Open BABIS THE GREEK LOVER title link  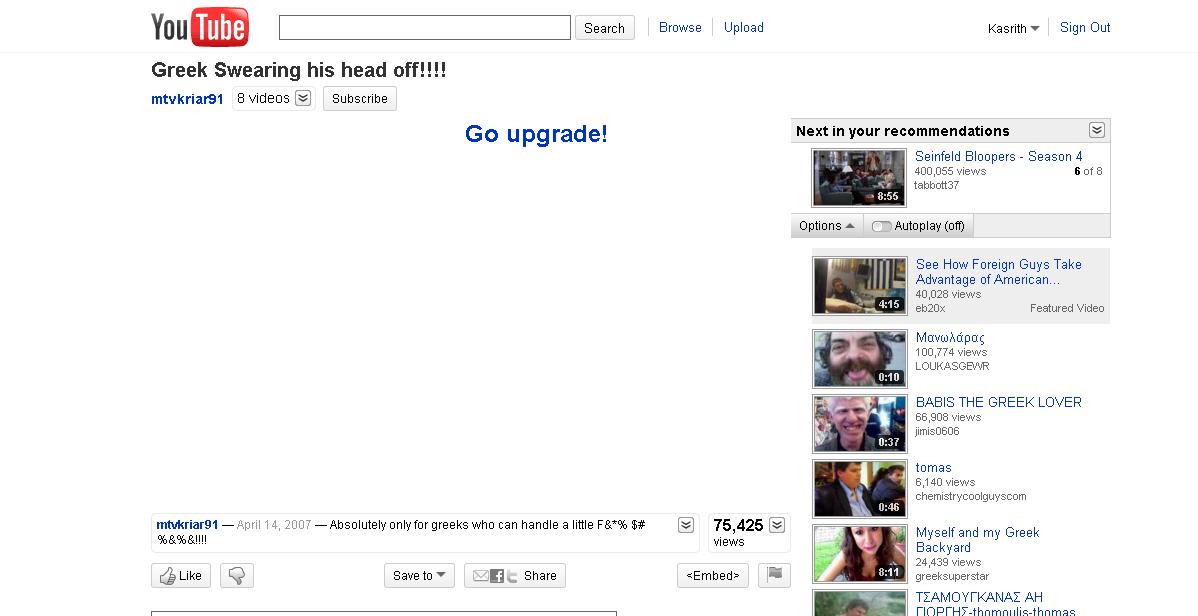(x=999, y=402)
